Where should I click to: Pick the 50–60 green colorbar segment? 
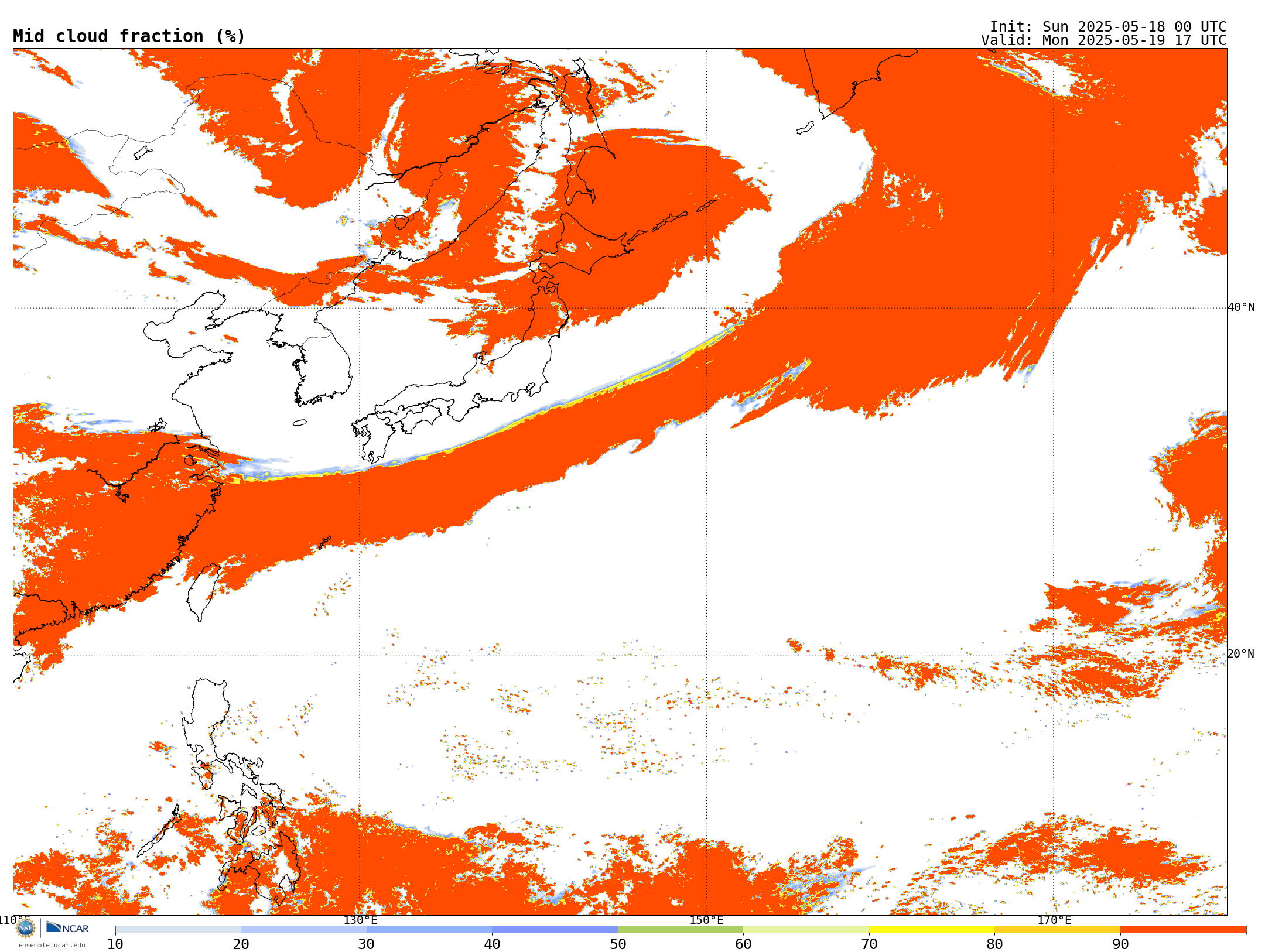(681, 930)
